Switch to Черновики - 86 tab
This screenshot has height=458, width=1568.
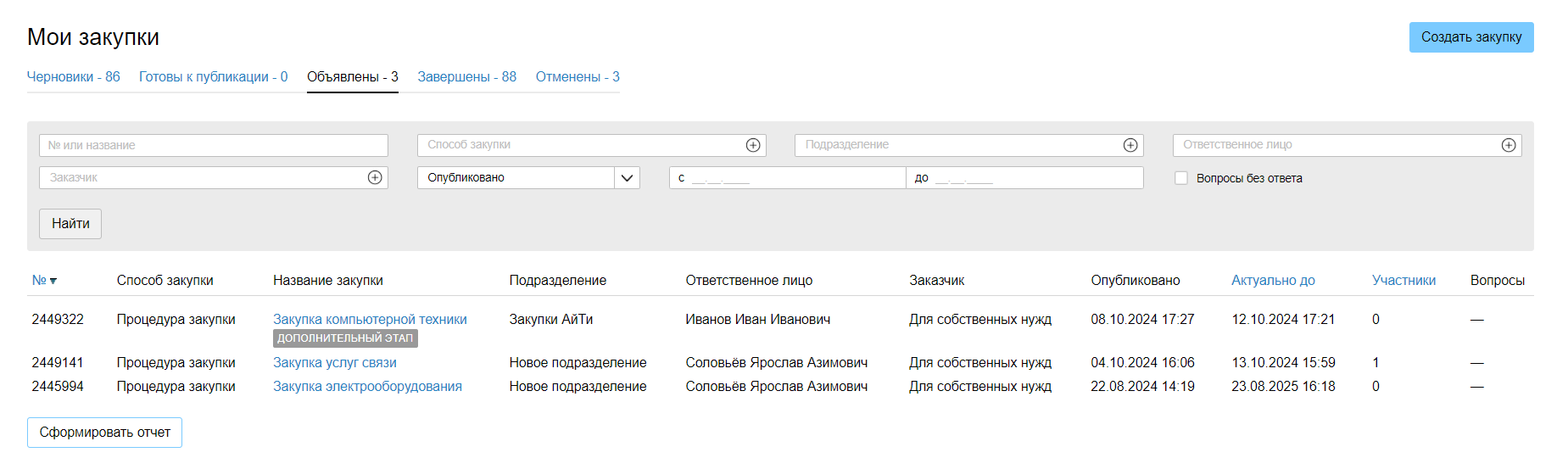(74, 76)
